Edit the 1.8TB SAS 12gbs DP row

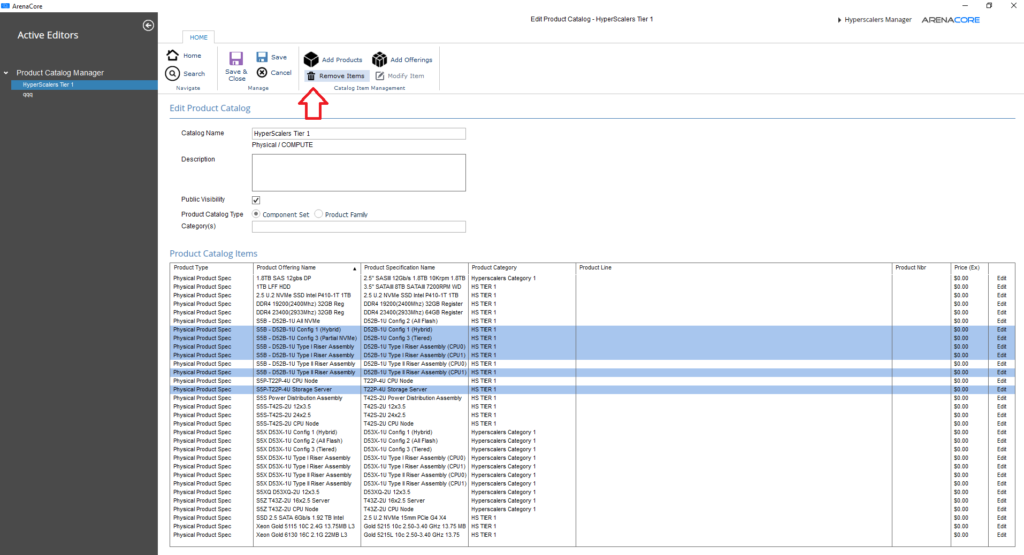point(1001,278)
